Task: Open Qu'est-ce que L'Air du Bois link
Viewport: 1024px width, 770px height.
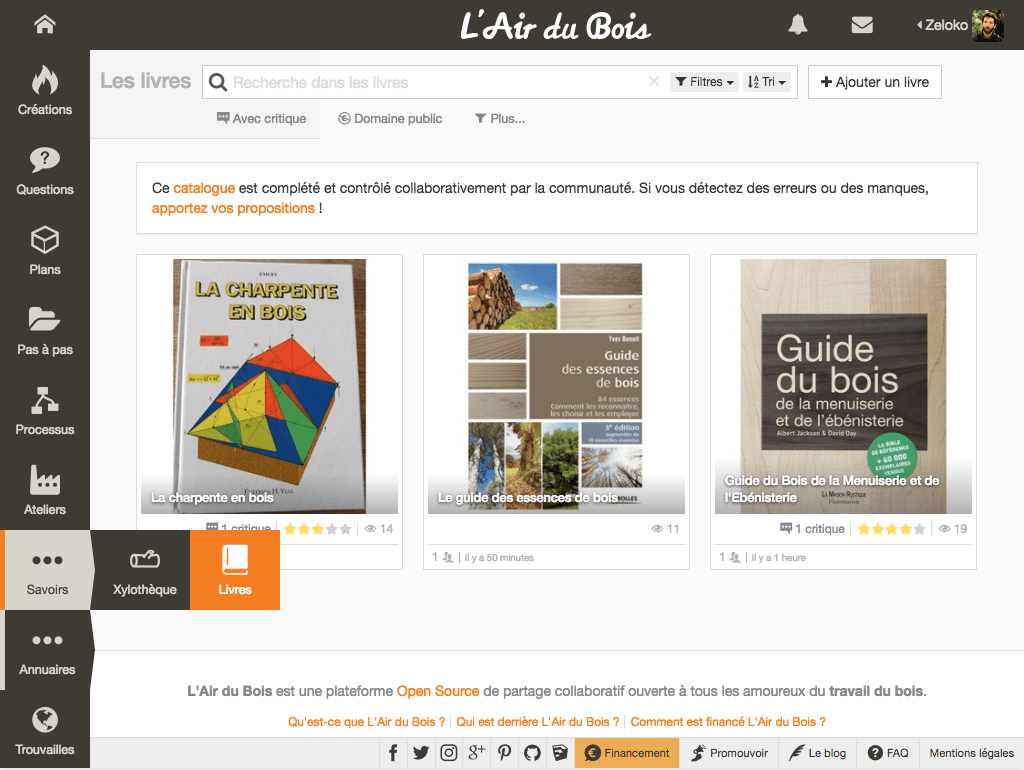Action: [366, 722]
